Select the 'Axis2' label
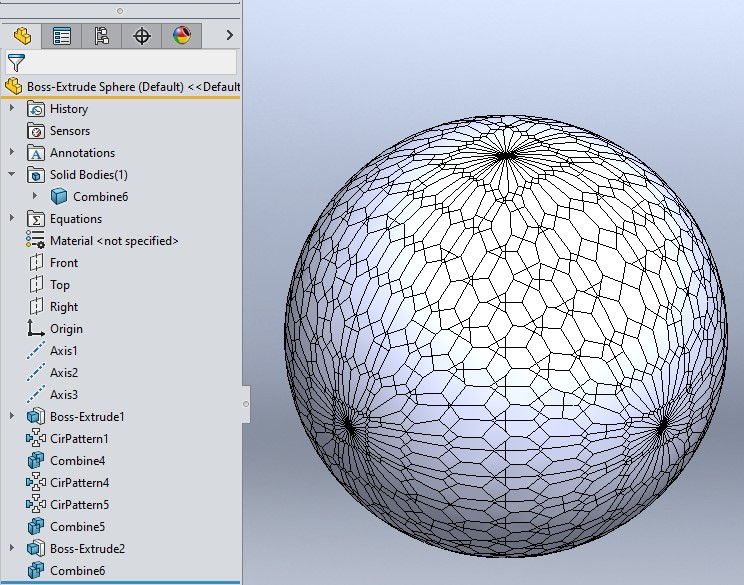The width and height of the screenshot is (744, 585). click(x=64, y=372)
